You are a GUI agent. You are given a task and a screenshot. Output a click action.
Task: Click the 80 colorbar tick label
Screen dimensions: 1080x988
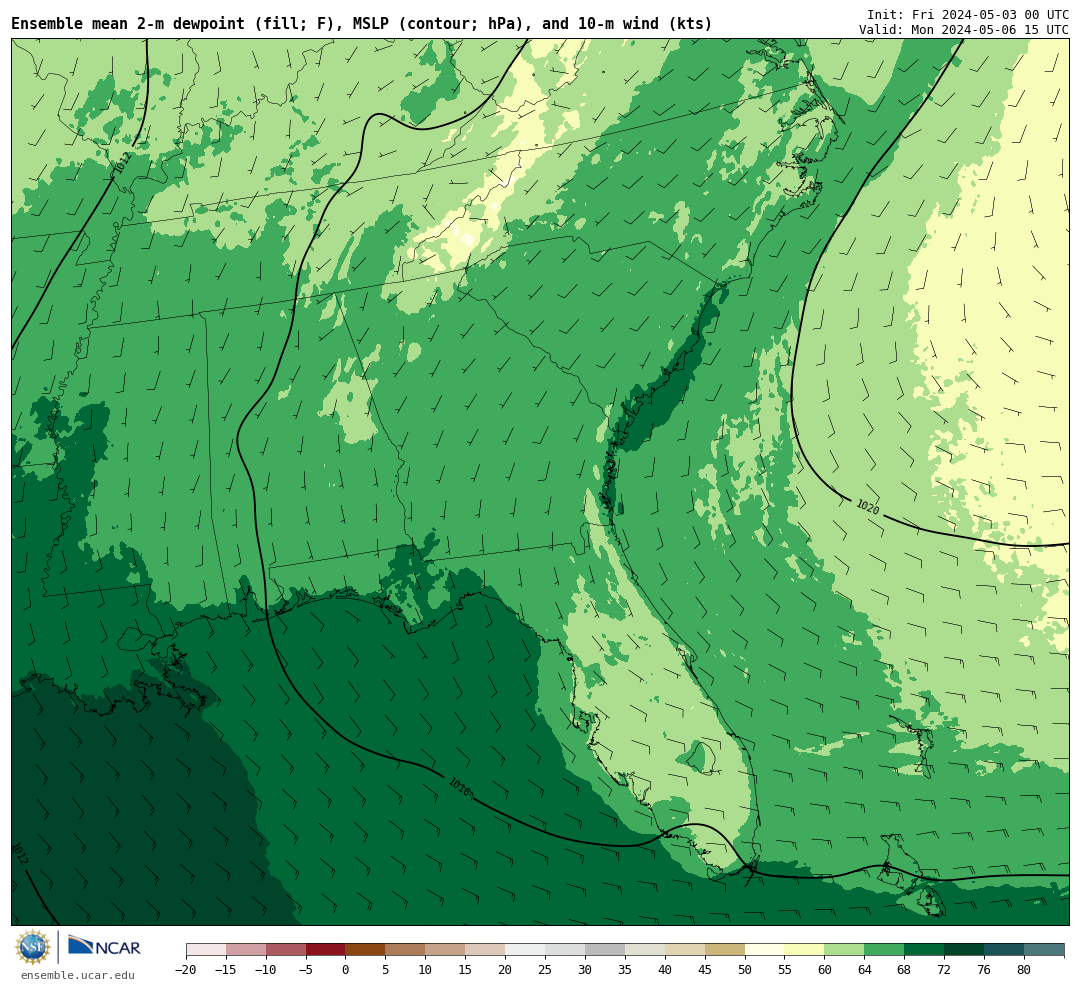pos(1024,970)
